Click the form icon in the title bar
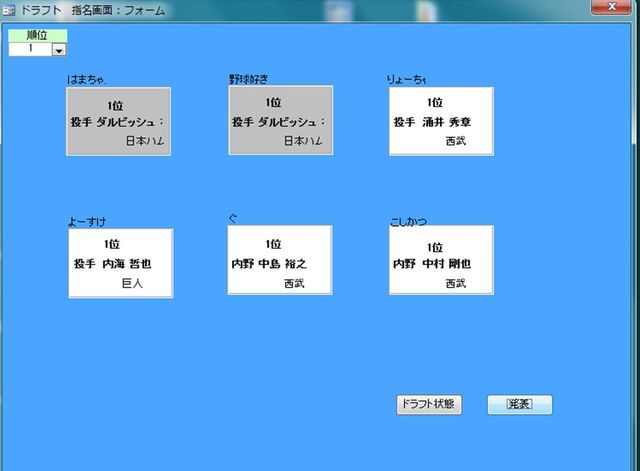 (x=9, y=10)
